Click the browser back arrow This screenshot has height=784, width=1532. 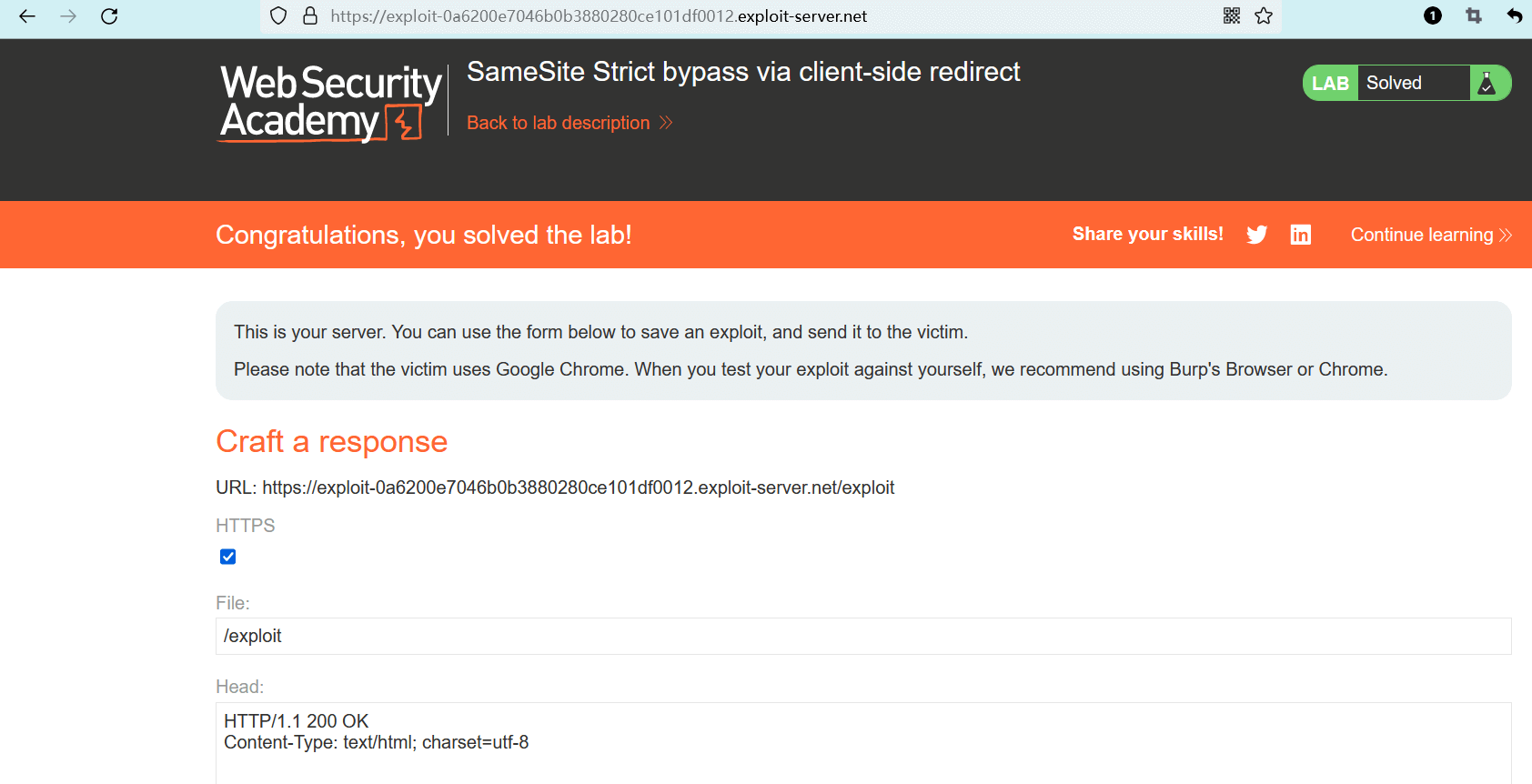coord(27,16)
